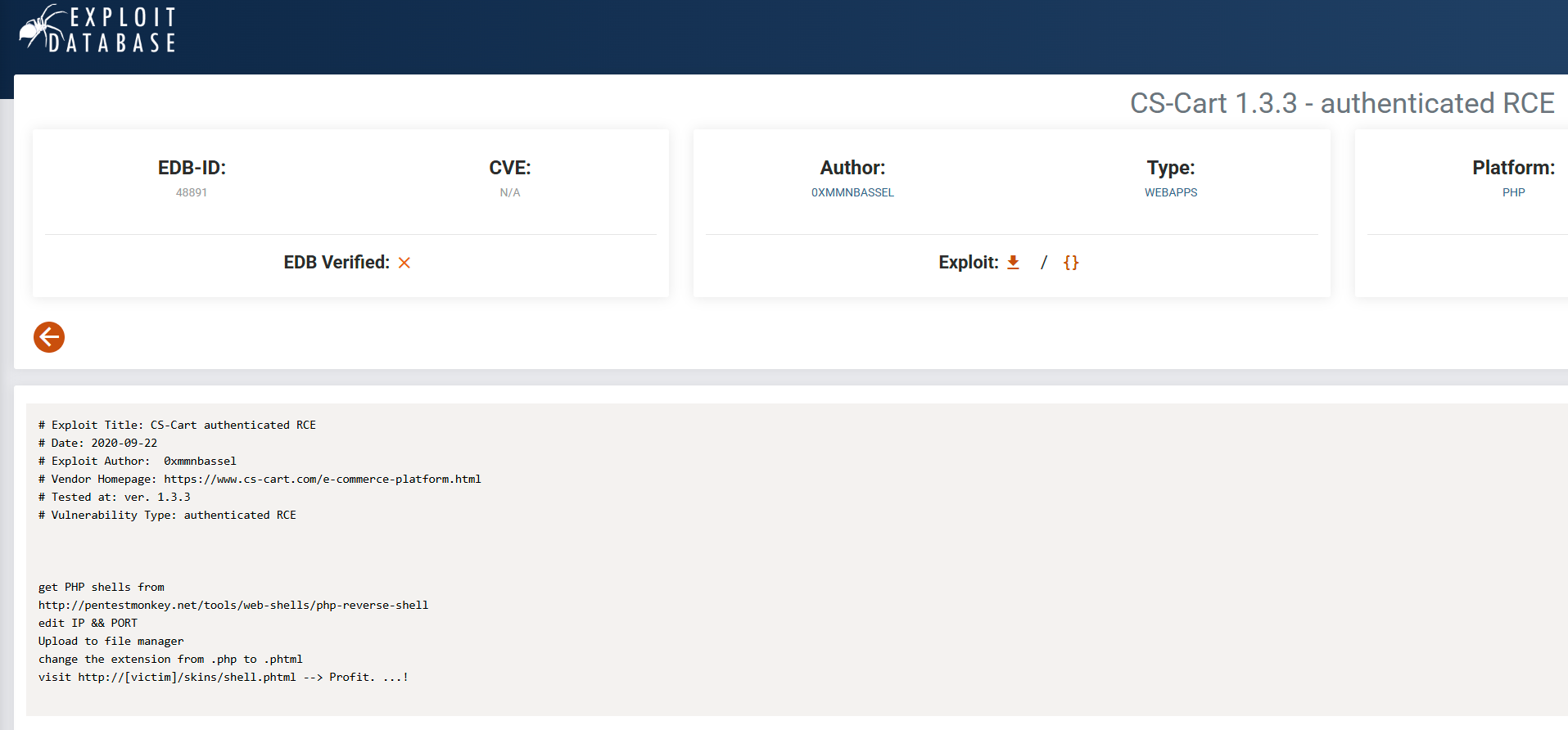Click the CVE value N/A
This screenshot has height=730, width=1568.
(510, 192)
